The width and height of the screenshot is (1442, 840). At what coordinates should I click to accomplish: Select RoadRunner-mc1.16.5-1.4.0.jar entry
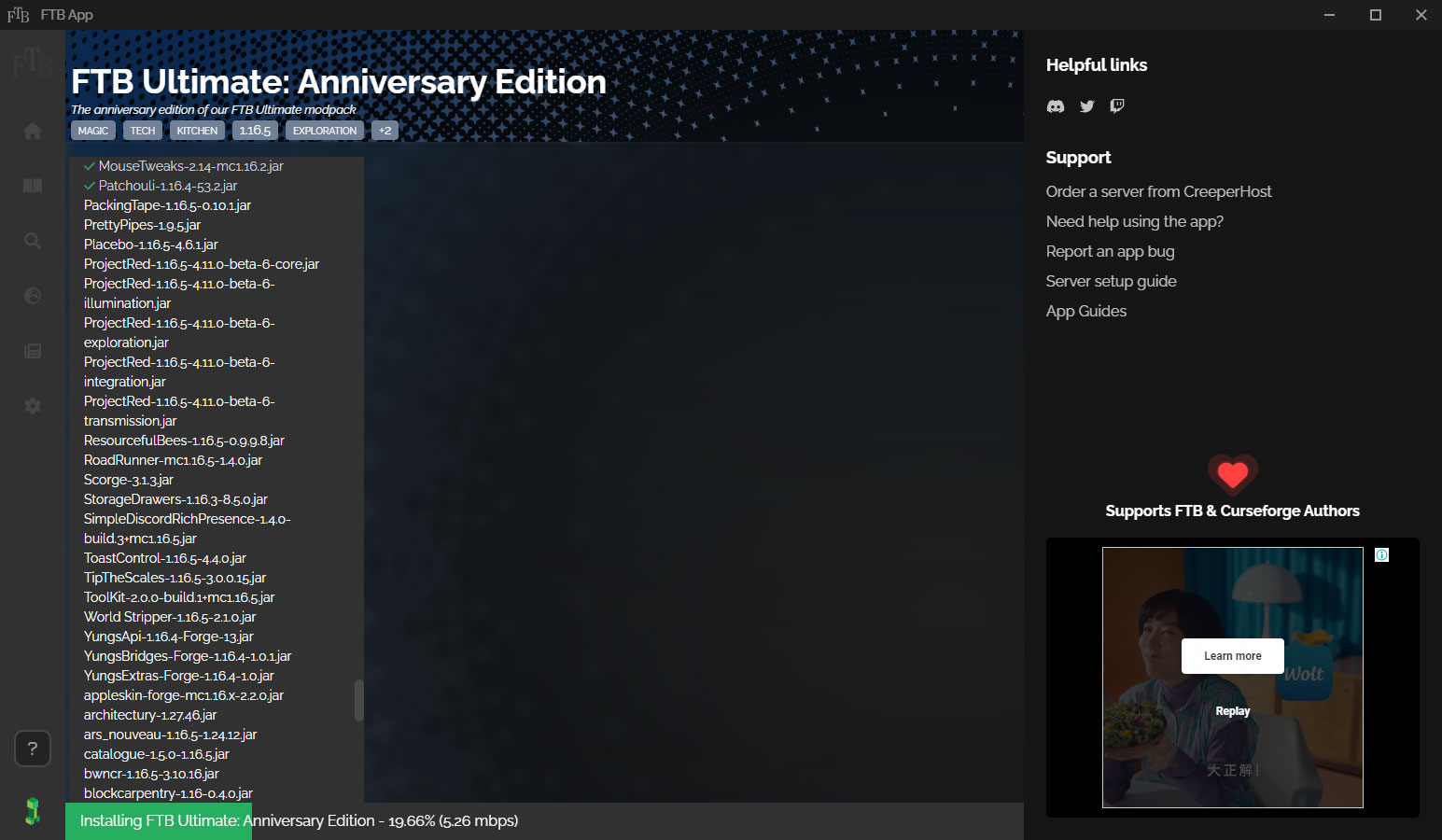click(174, 460)
